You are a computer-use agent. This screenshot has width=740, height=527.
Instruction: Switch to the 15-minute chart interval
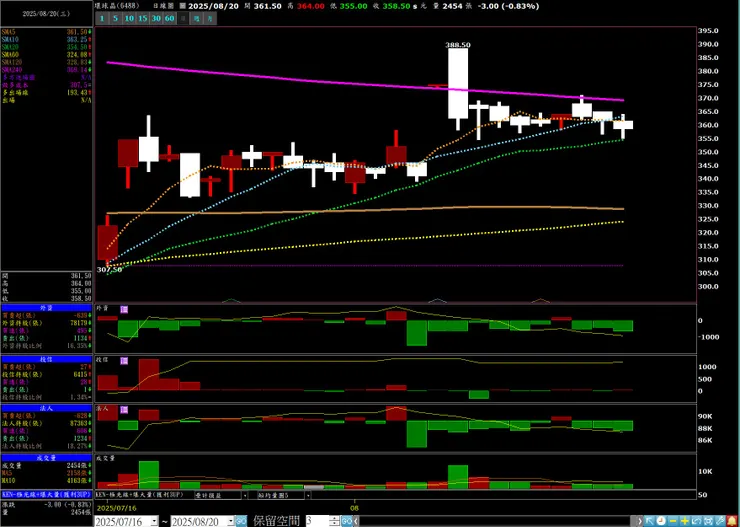[x=143, y=19]
